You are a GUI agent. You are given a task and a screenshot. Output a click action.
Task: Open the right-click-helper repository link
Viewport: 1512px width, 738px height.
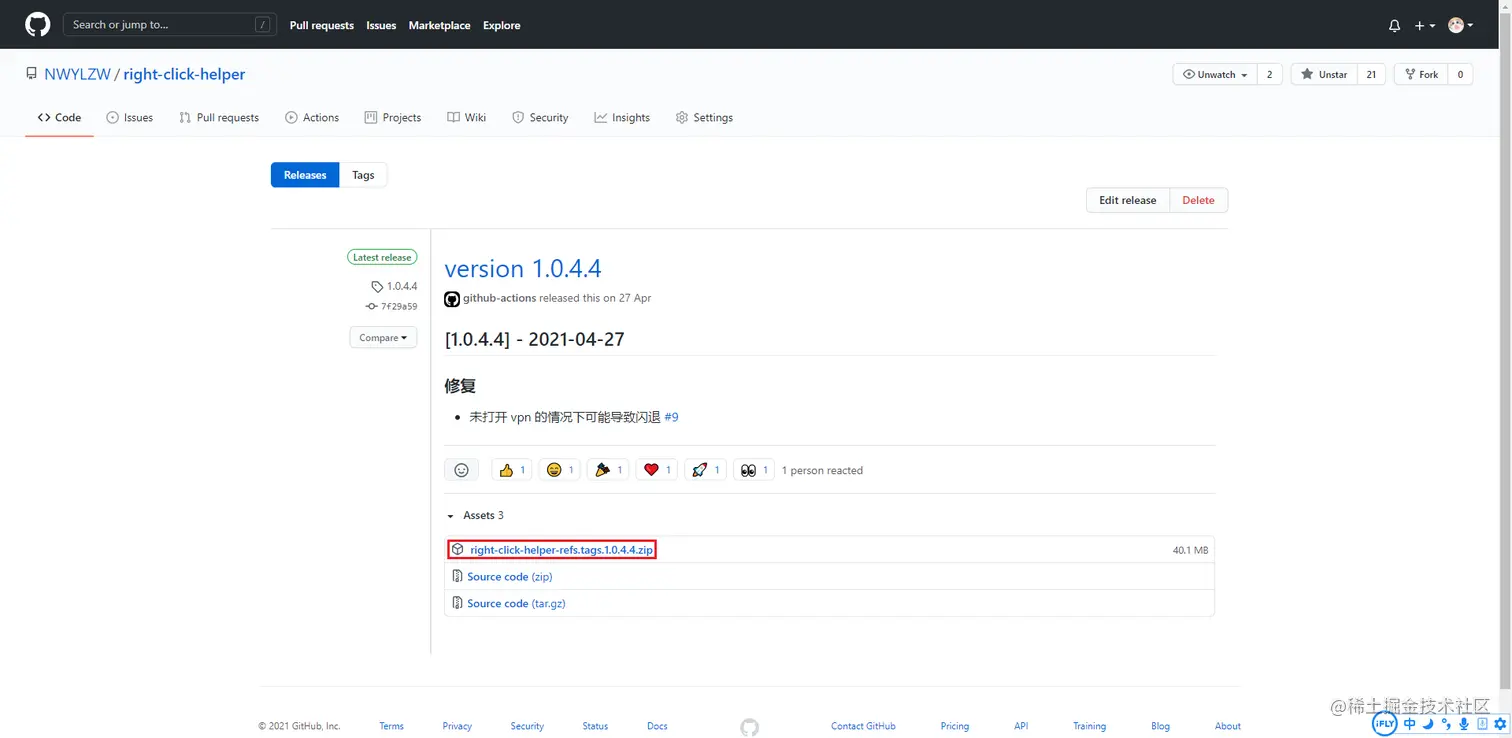pyautogui.click(x=184, y=74)
